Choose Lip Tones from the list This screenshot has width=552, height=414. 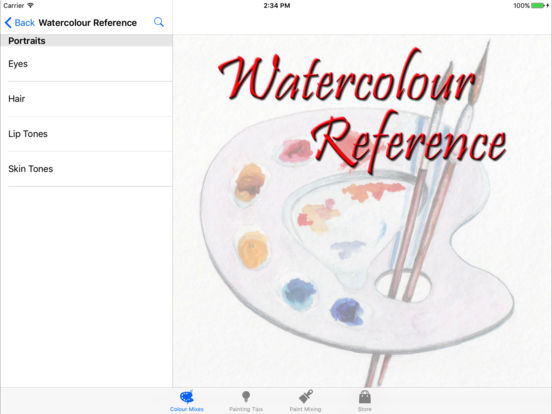pos(86,134)
